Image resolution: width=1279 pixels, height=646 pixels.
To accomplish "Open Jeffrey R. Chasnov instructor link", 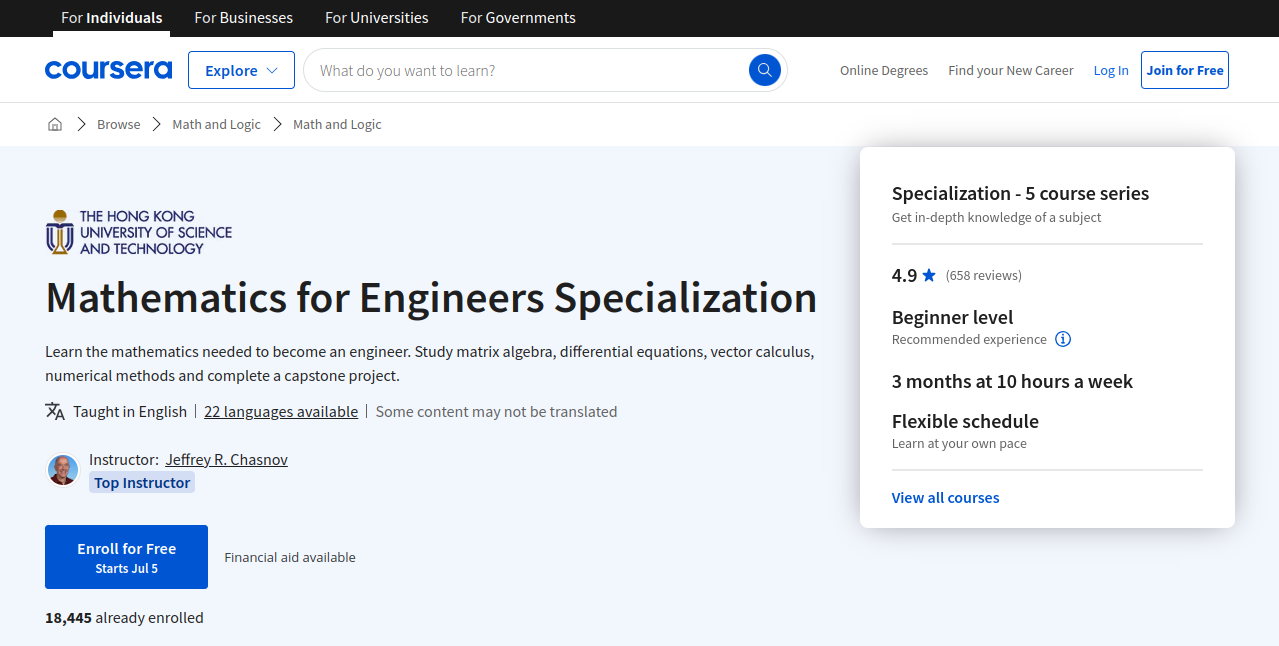I will click(226, 459).
